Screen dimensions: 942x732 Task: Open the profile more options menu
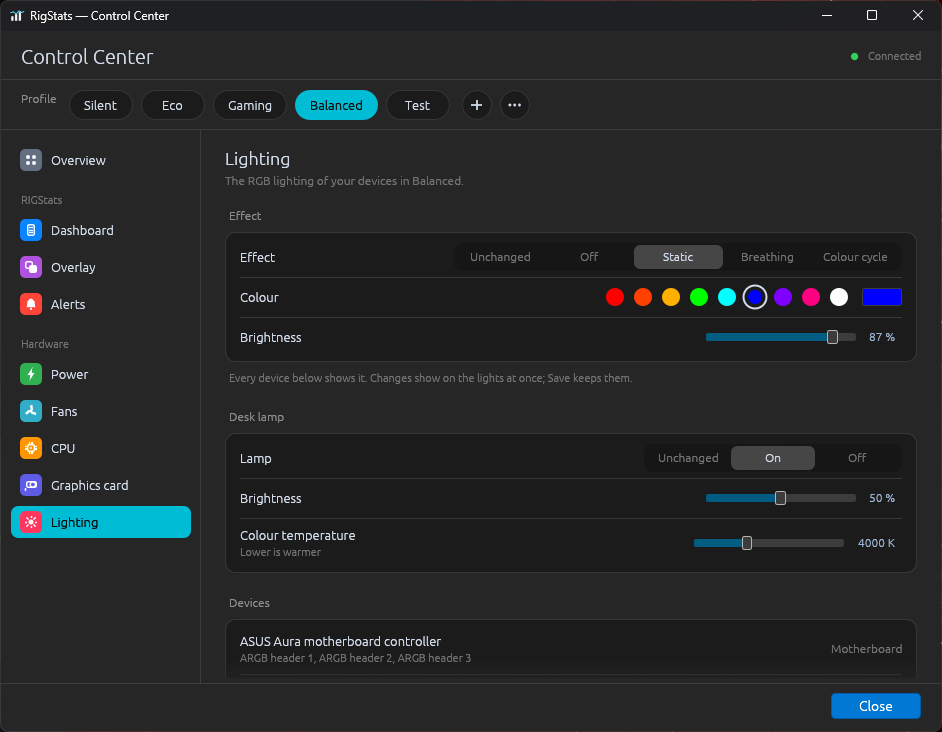(x=515, y=105)
